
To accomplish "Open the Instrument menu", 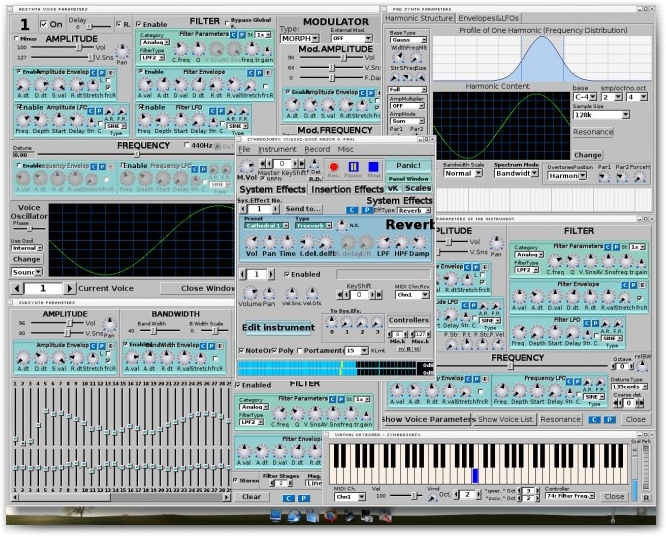I will tap(277, 149).
